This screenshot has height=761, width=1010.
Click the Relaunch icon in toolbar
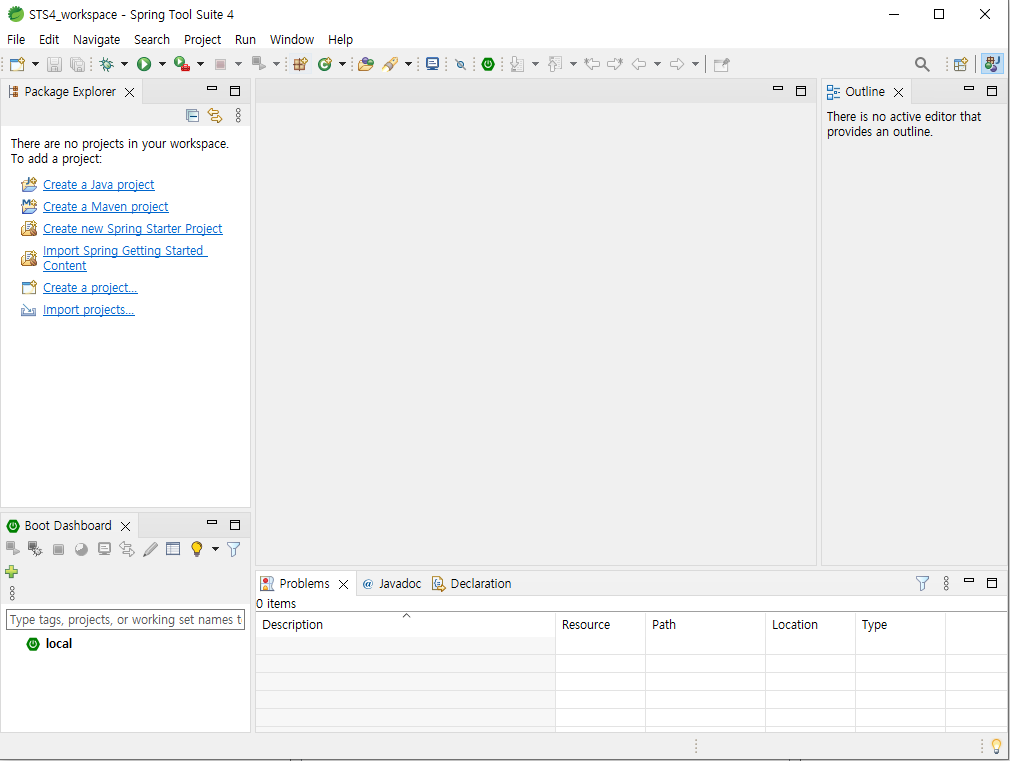coord(259,64)
